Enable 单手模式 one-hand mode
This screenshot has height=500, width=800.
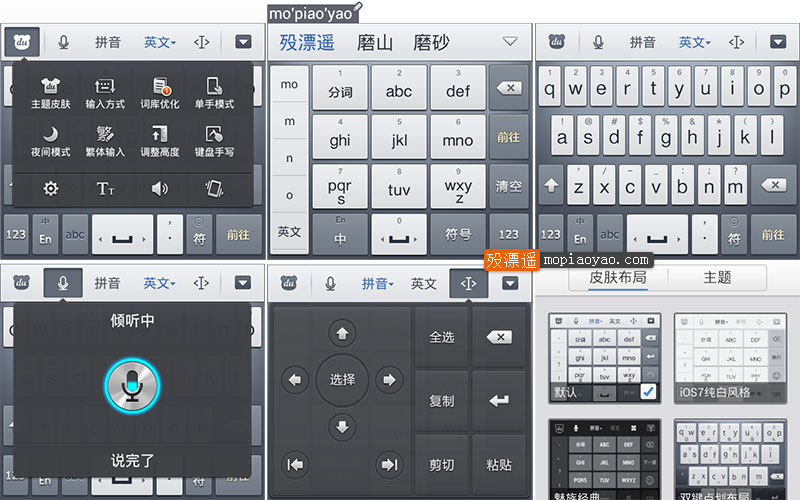pyautogui.click(x=214, y=93)
